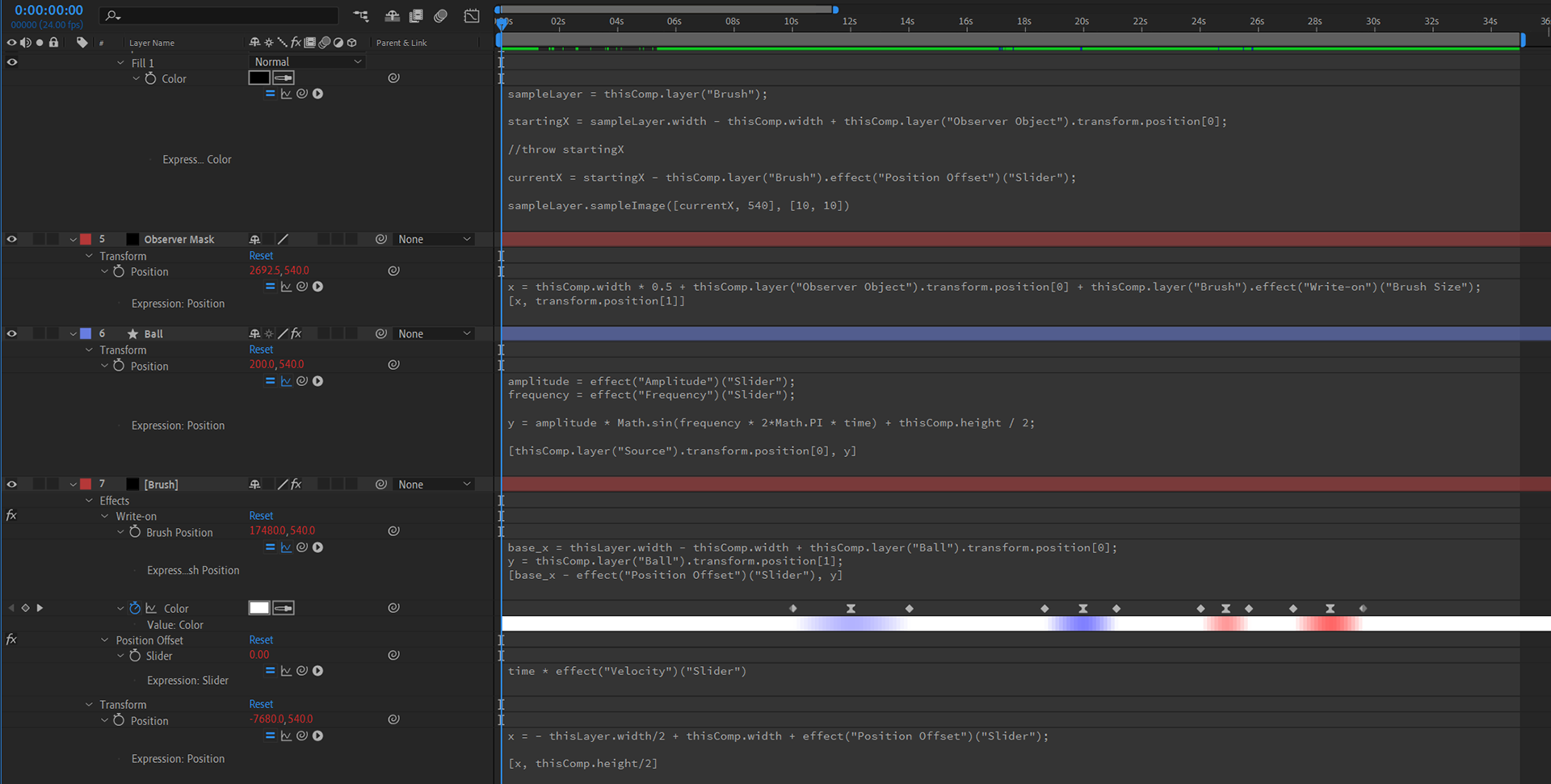Enable frame blending for all layers

click(416, 15)
